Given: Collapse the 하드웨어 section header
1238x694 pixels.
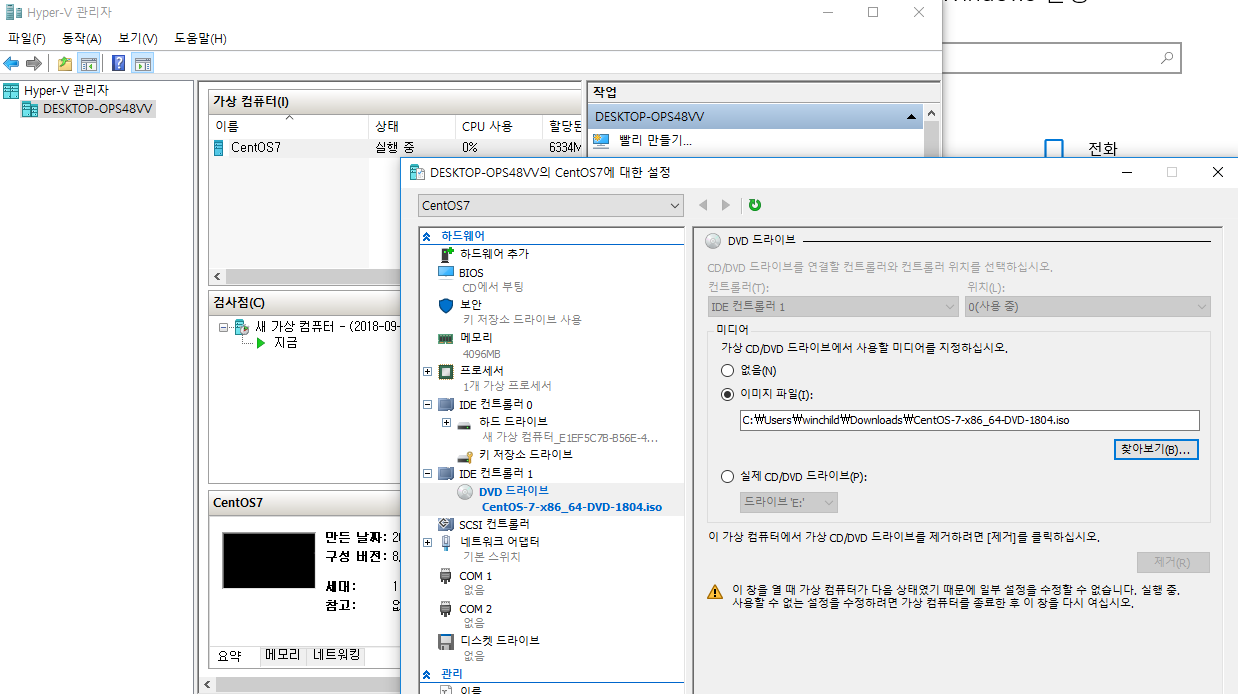Looking at the screenshot, I should point(428,236).
